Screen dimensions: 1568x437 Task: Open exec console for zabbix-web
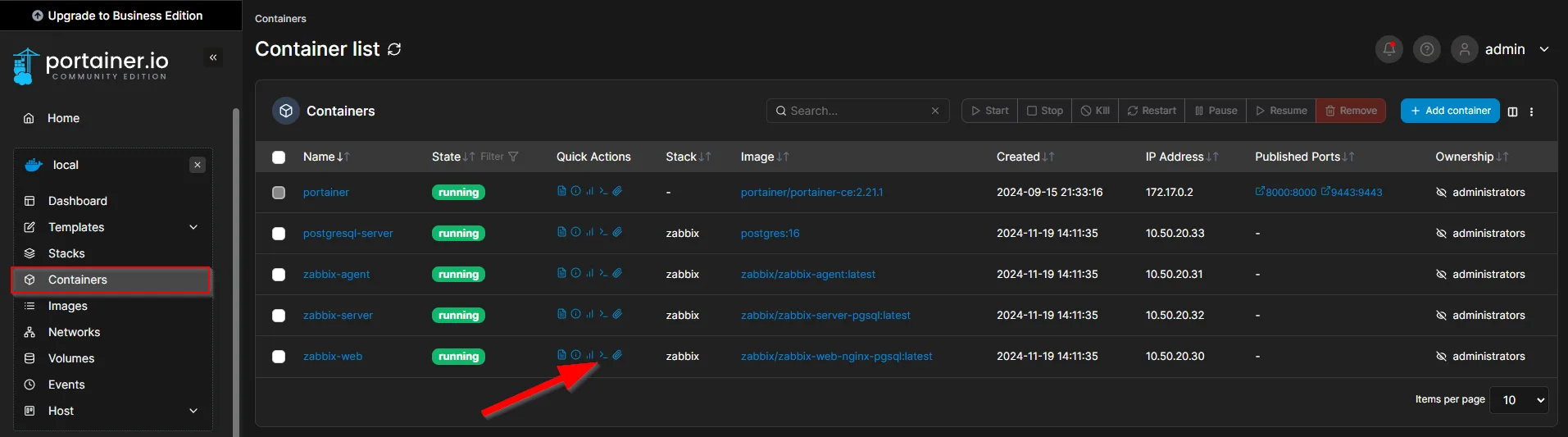click(x=603, y=355)
